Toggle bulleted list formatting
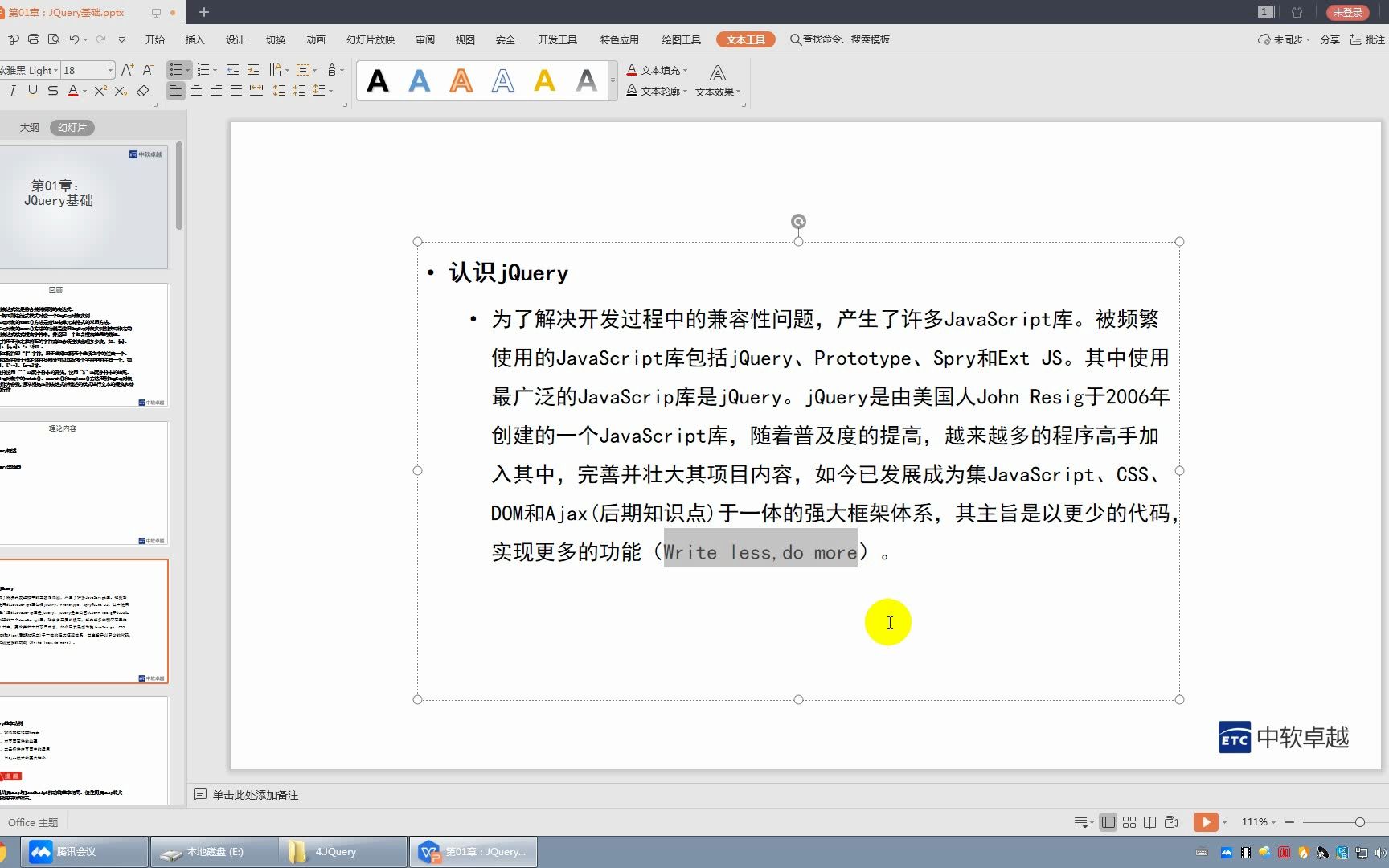This screenshot has height=868, width=1389. (x=174, y=70)
